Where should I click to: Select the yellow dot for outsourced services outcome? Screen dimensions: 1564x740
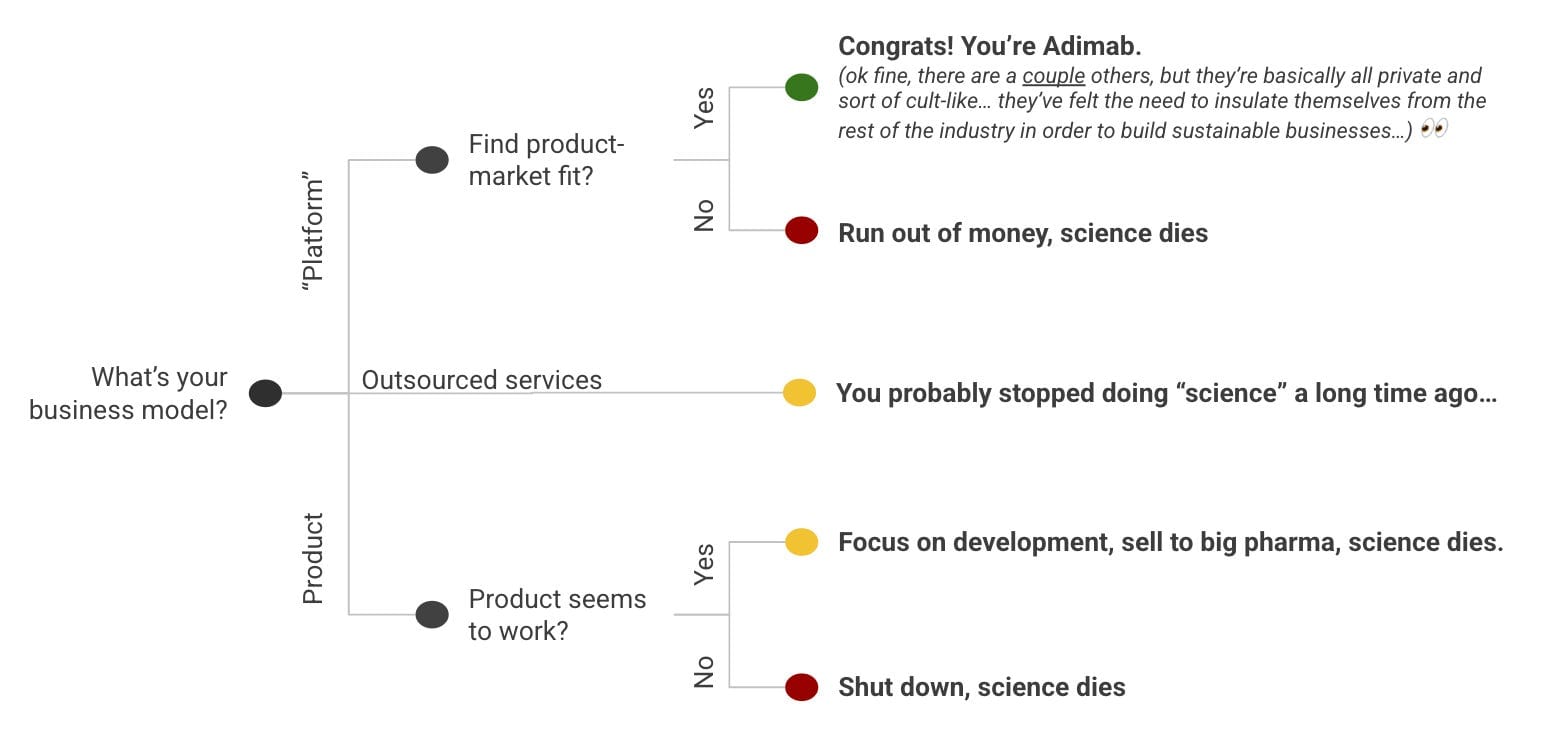[x=799, y=393]
